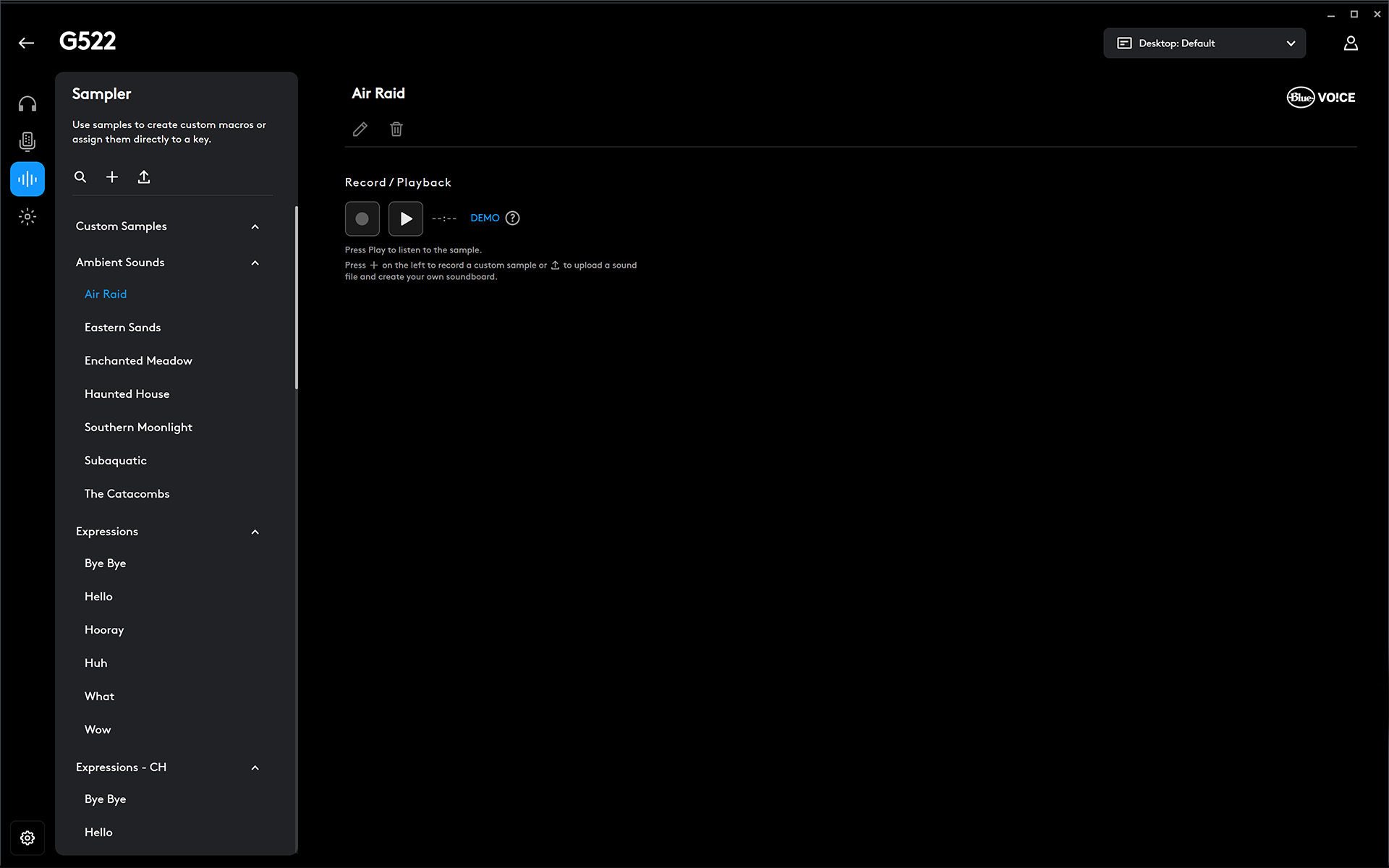This screenshot has height=868, width=1389.
Task: Open the microphone tab in sidebar
Action: coord(27,142)
